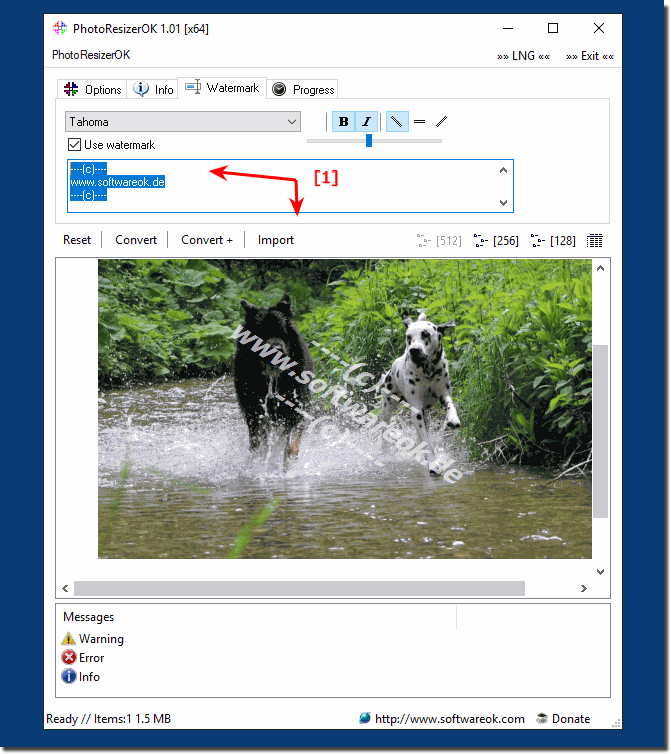671x754 pixels.
Task: Click the Exit menu item
Action: [x=590, y=56]
